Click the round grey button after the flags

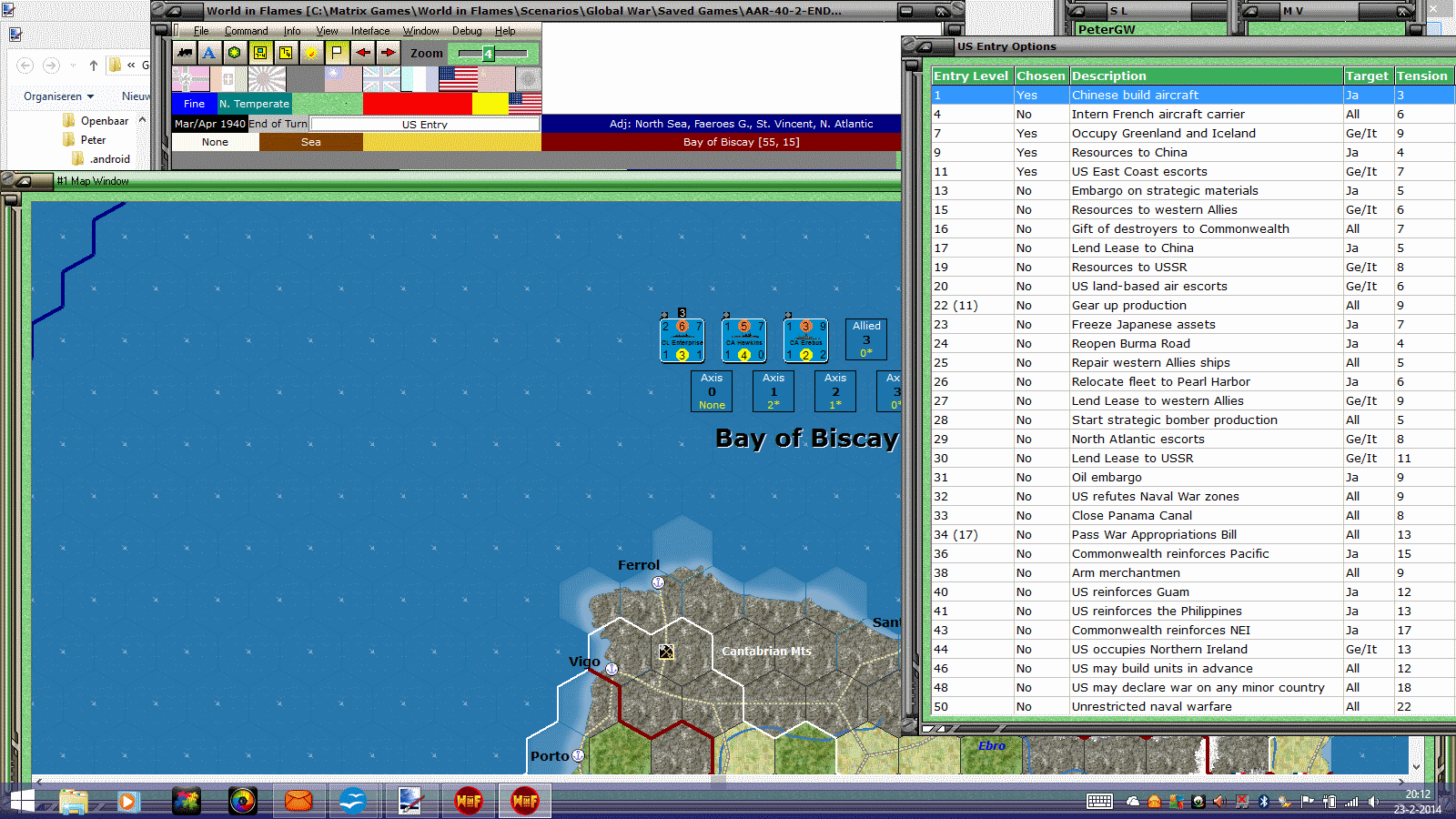coord(529,79)
